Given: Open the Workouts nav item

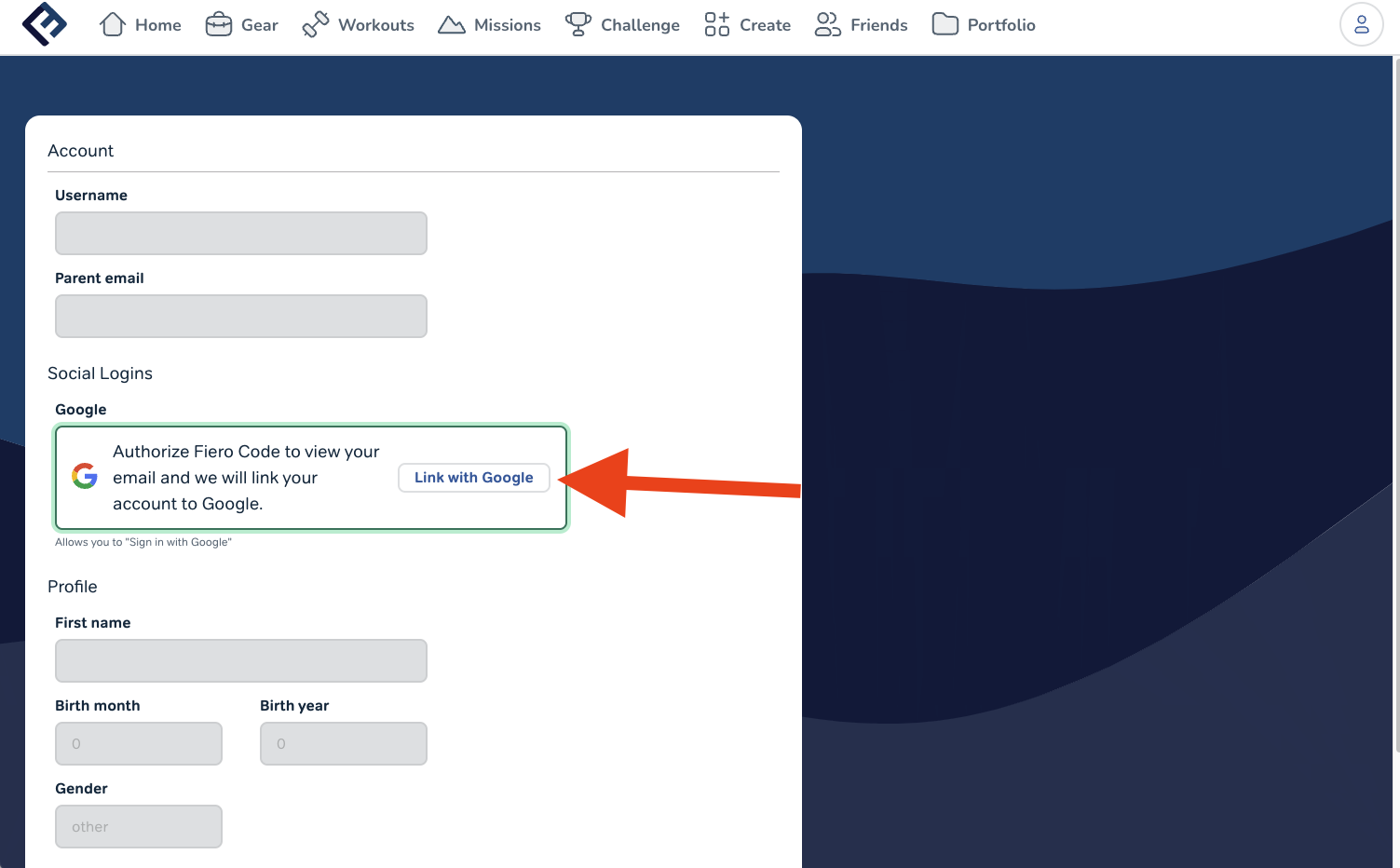Looking at the screenshot, I should [x=359, y=24].
